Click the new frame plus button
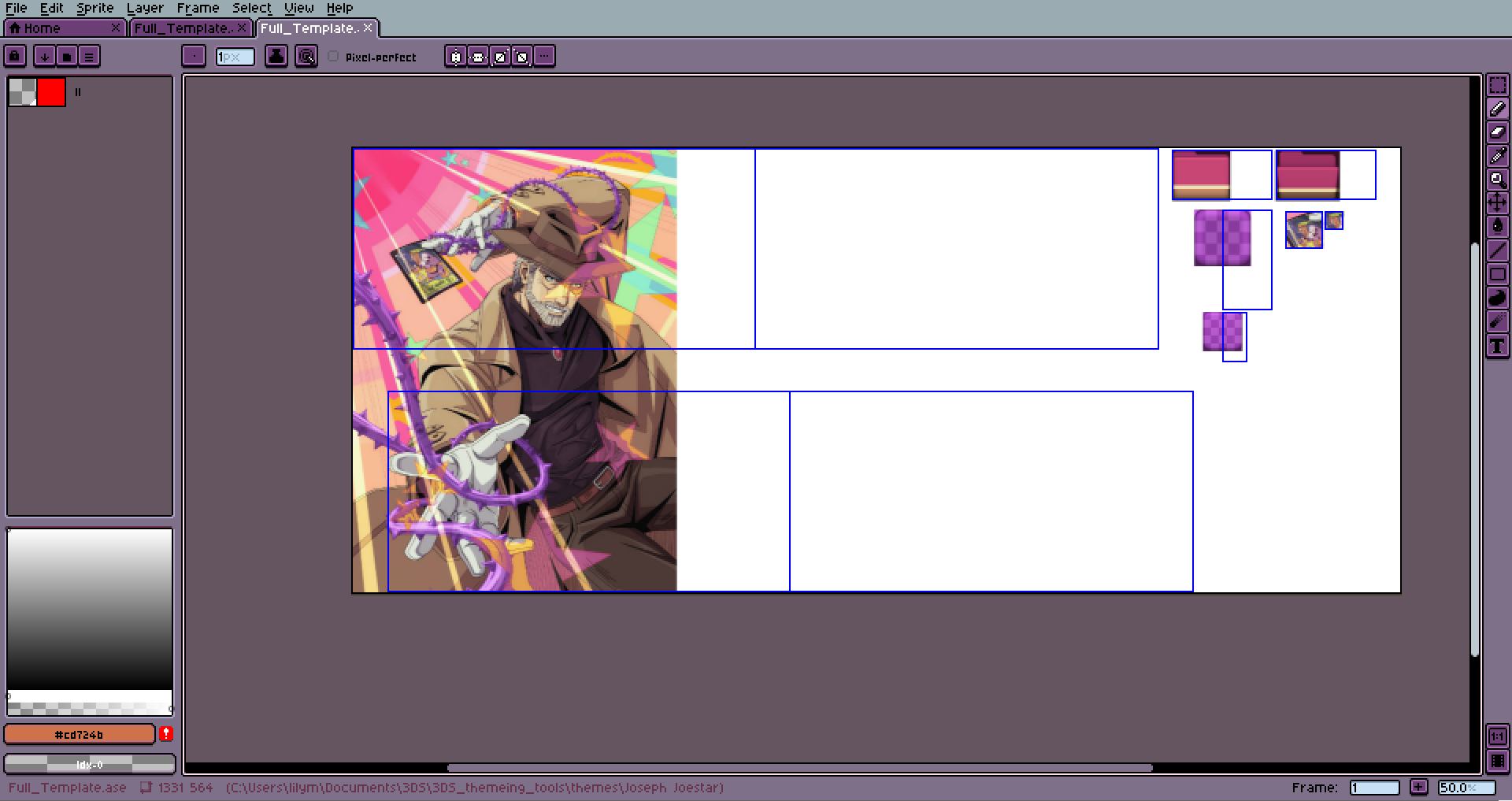This screenshot has width=1512, height=801. tap(1419, 787)
